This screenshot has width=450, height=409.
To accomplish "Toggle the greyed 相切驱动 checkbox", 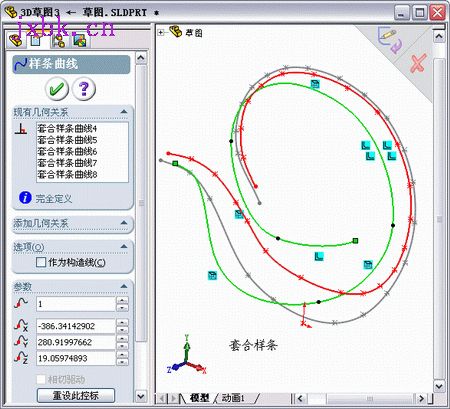I will click(x=41, y=379).
